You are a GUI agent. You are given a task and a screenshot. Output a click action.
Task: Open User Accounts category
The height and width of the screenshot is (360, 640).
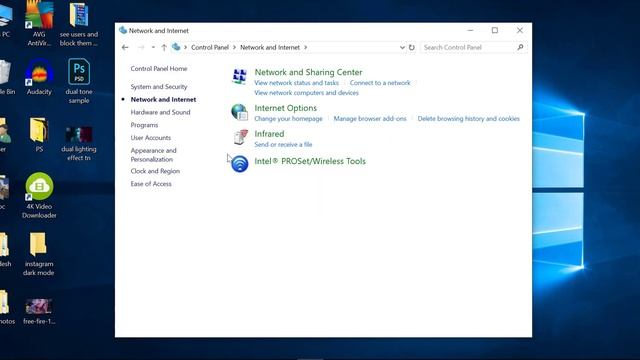[x=151, y=138]
